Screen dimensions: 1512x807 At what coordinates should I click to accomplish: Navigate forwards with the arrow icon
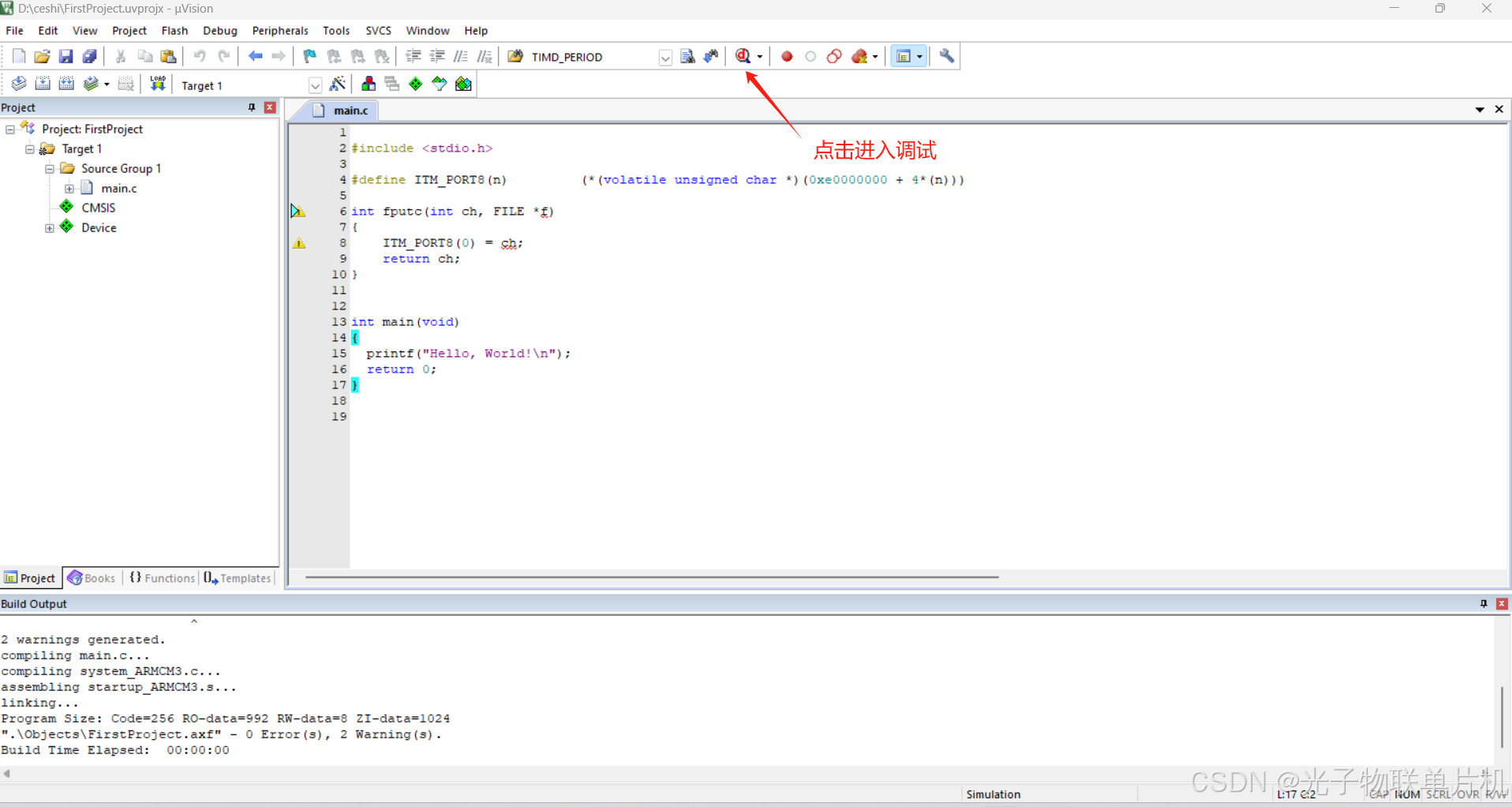(x=279, y=56)
